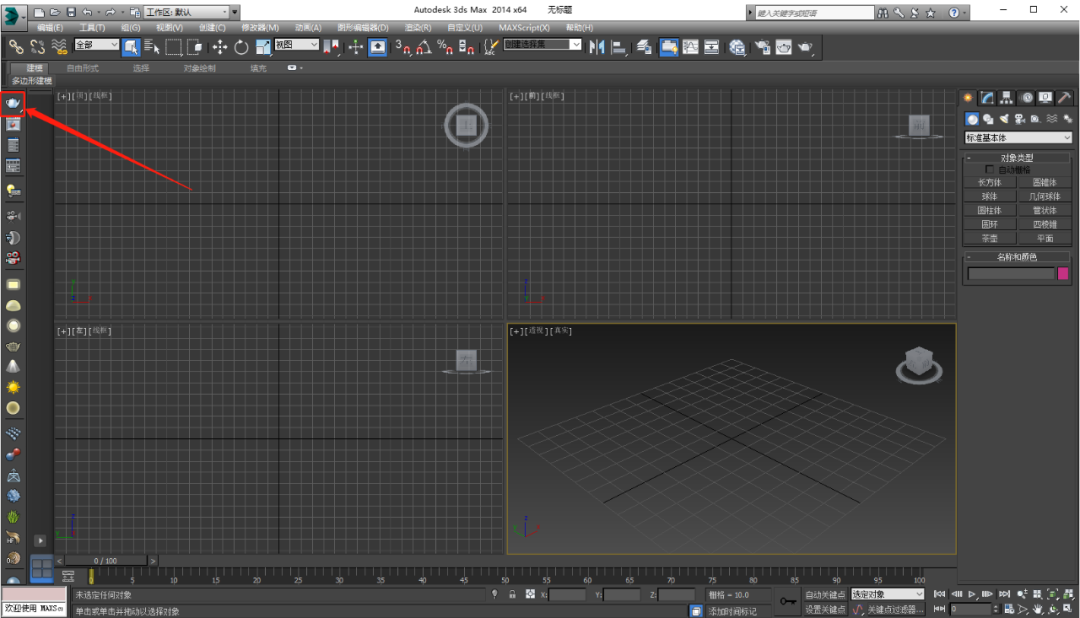Screen dimensions: 1080x618
Task: Create a 长方体 box primitive
Action: click(990, 183)
